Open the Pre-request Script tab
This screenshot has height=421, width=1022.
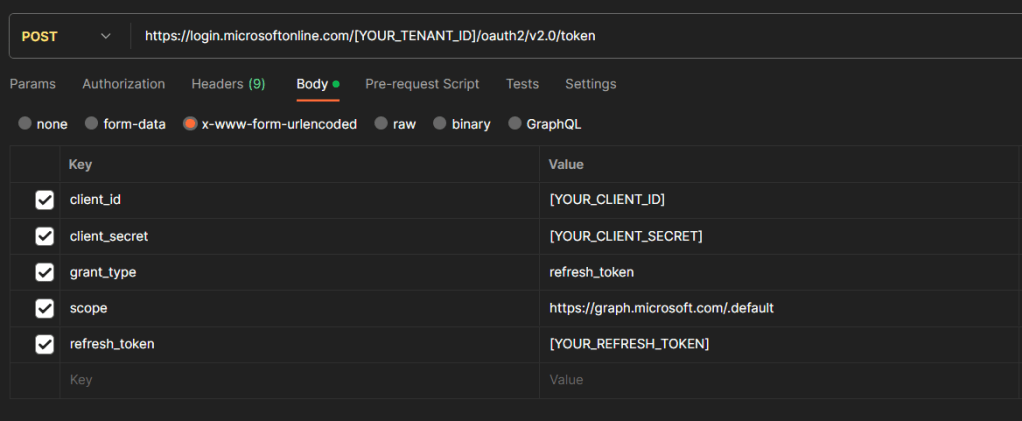(422, 84)
